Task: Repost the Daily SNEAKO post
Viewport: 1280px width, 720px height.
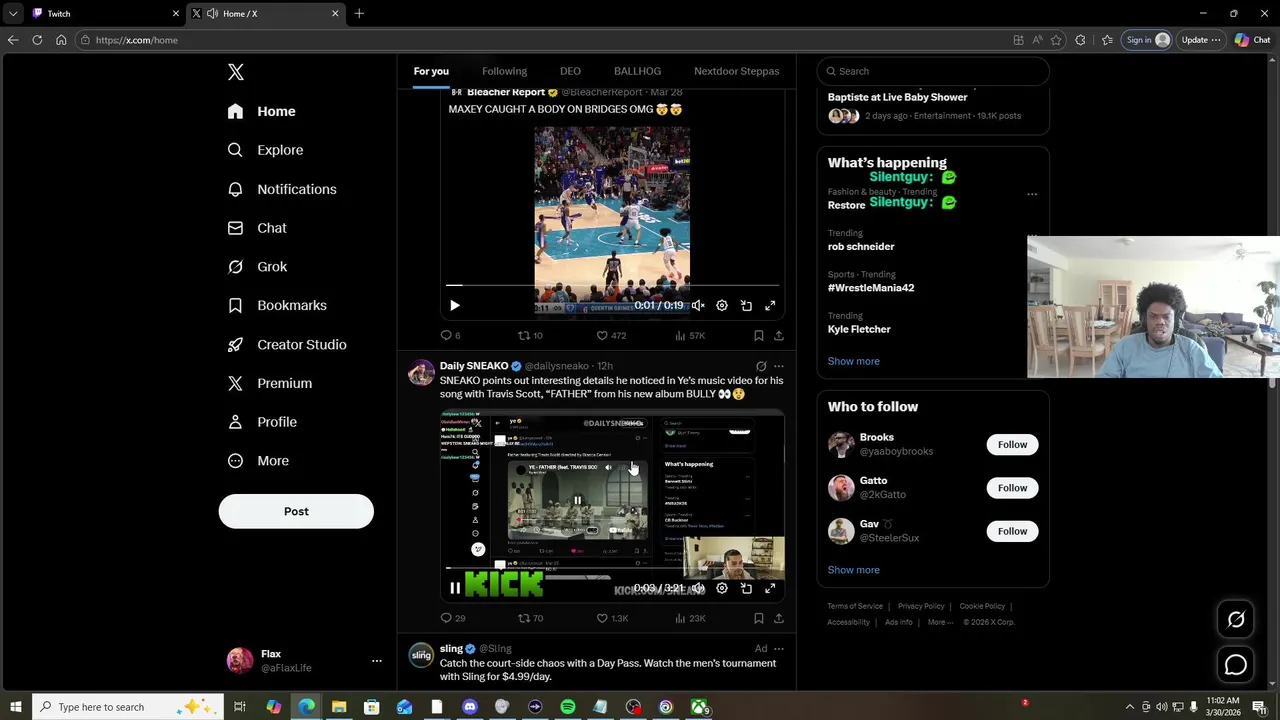Action: click(x=530, y=618)
